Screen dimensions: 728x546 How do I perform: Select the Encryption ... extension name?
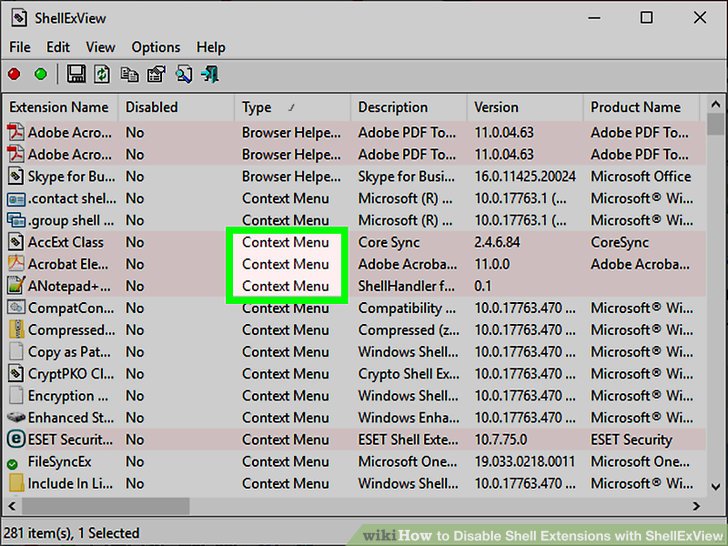pyautogui.click(x=68, y=396)
